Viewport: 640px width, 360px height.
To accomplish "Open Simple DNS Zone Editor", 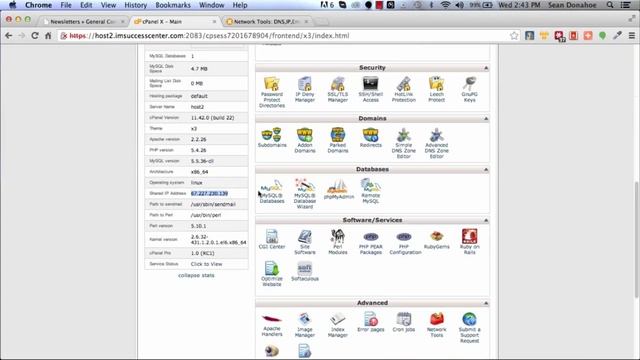I will pos(404,143).
